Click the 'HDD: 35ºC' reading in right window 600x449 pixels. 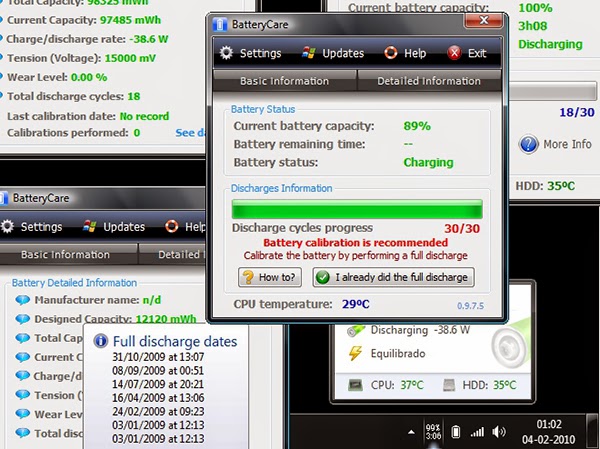[x=545, y=186]
